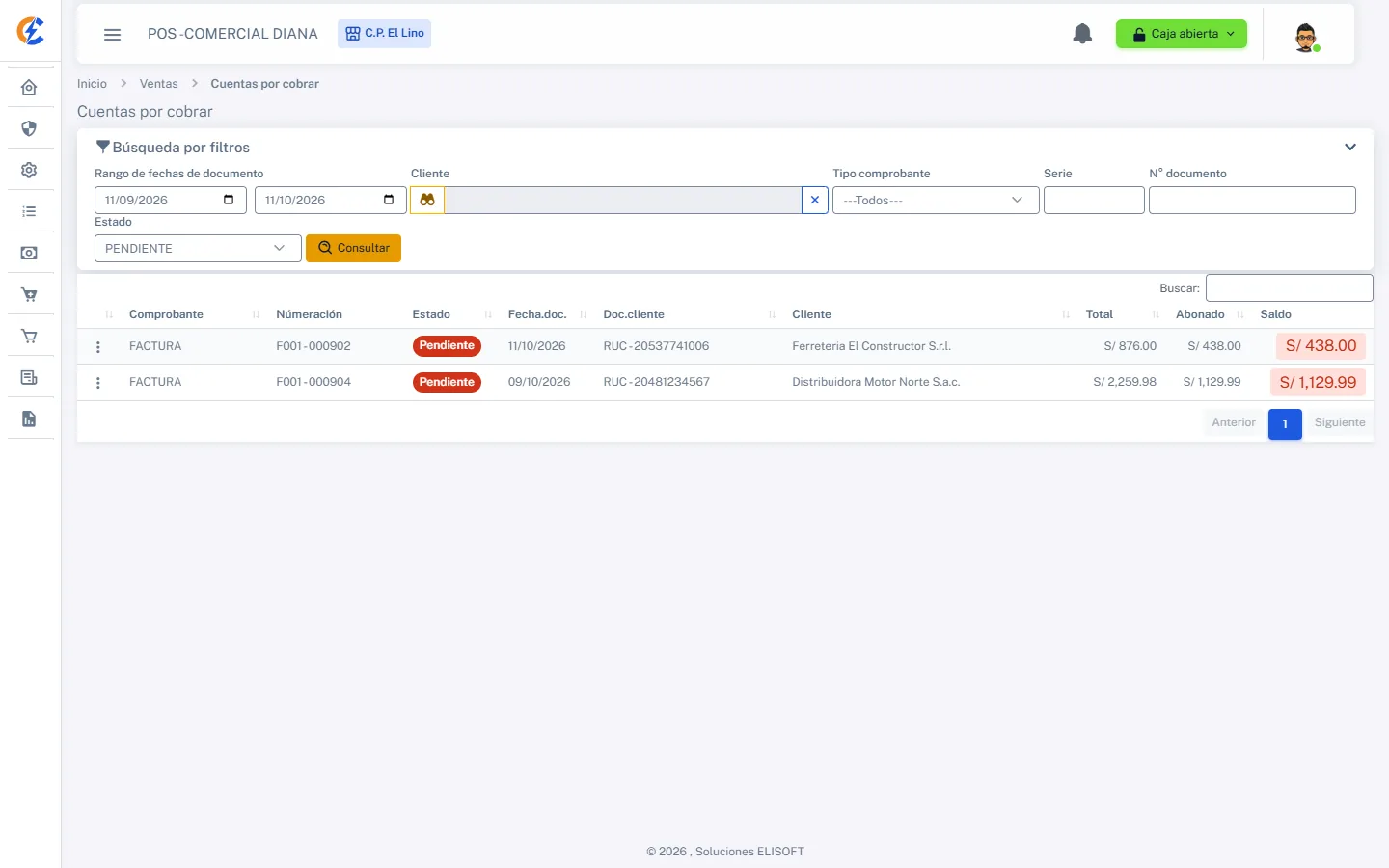
Task: Click the Siguiente pagination button
Action: coord(1340,422)
